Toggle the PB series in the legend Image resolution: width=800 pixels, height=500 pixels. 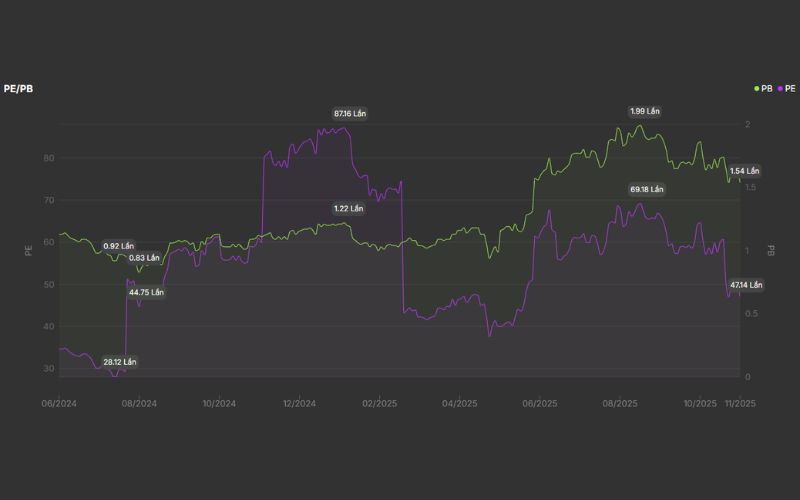pyautogui.click(x=766, y=89)
